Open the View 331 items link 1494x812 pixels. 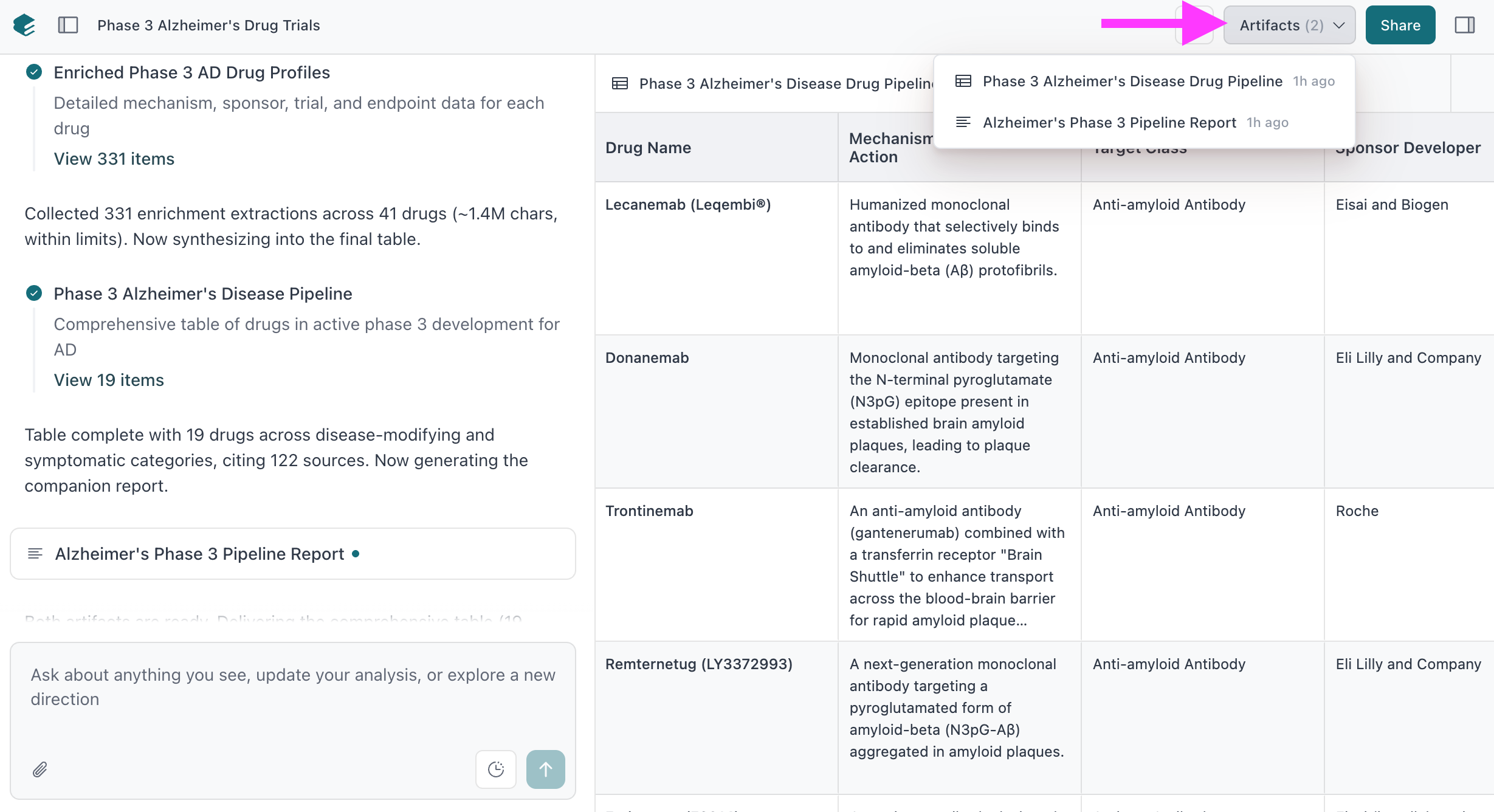point(114,159)
